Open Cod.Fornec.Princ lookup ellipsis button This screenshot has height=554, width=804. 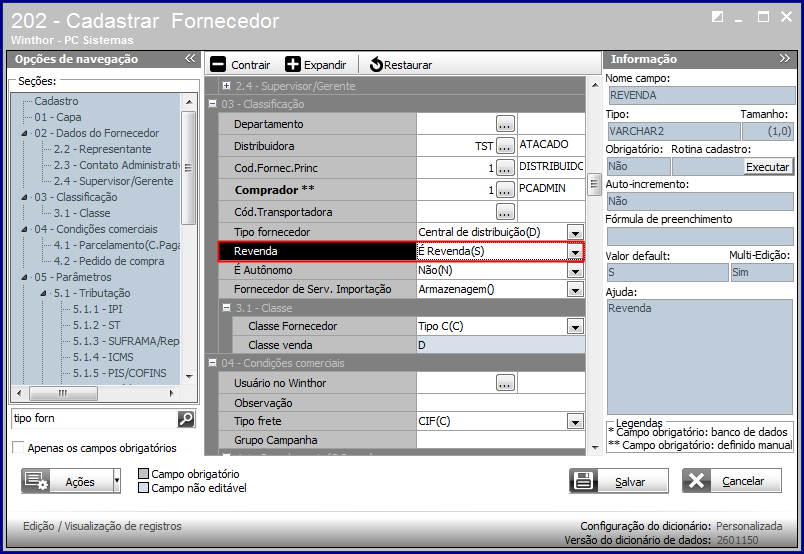pos(505,168)
